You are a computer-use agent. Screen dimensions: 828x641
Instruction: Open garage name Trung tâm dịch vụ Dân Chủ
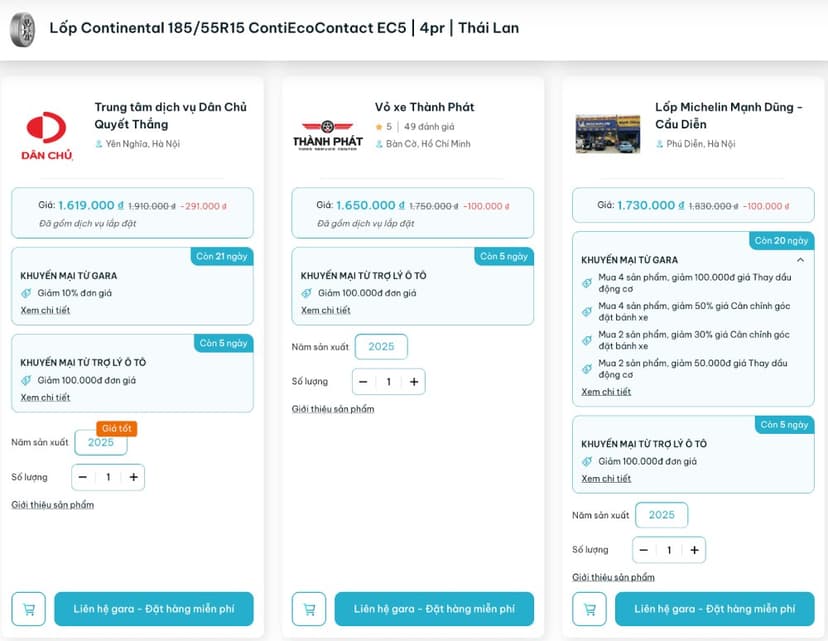[170, 116]
